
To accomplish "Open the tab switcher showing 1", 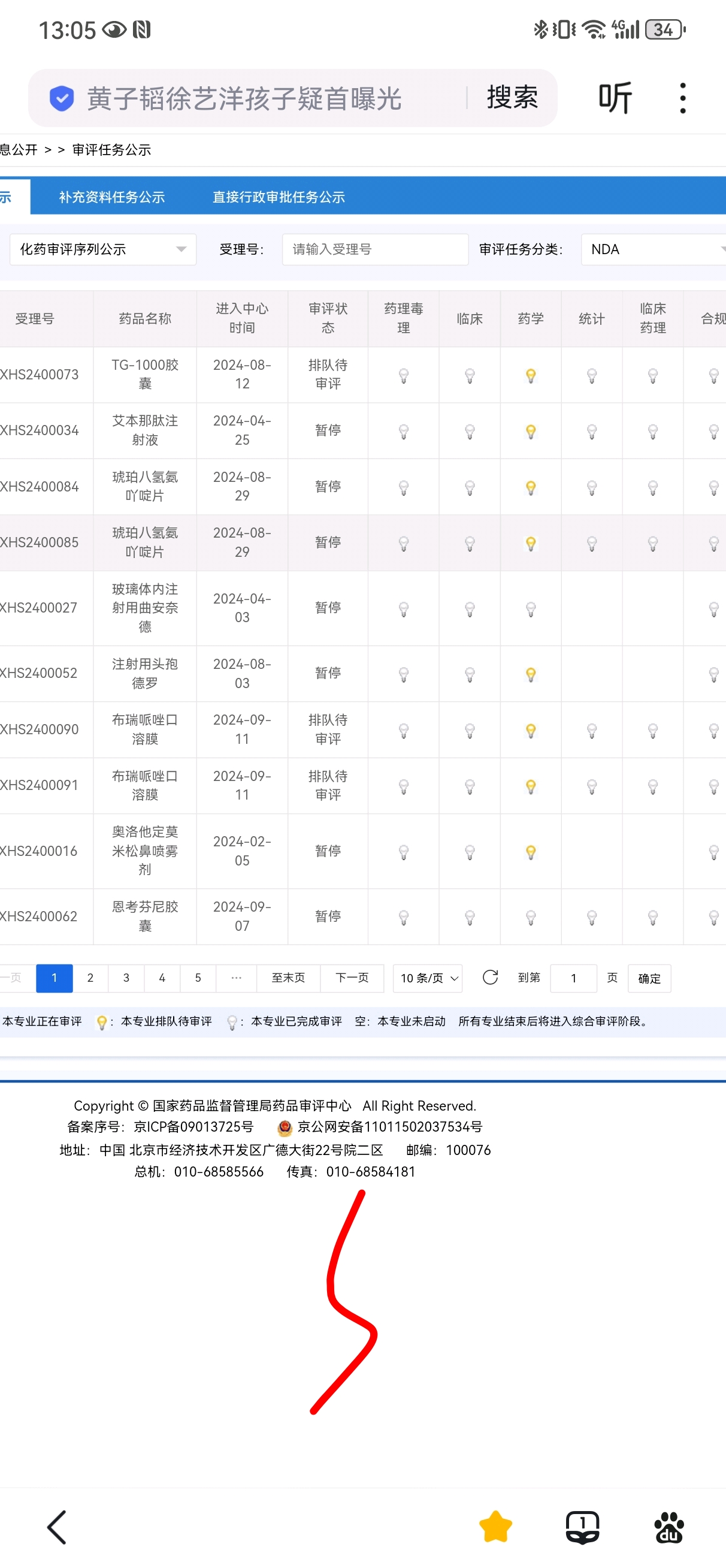I will [x=582, y=1528].
